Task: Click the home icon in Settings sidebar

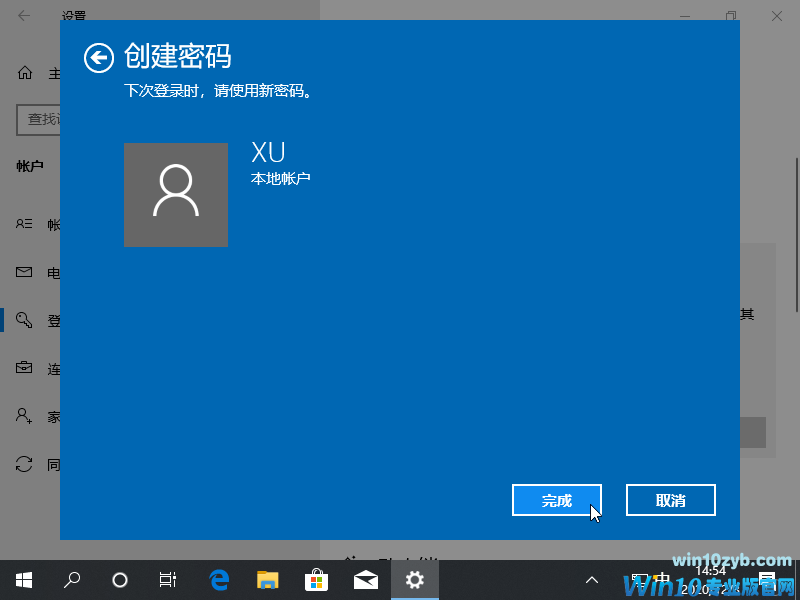Action: (x=25, y=73)
